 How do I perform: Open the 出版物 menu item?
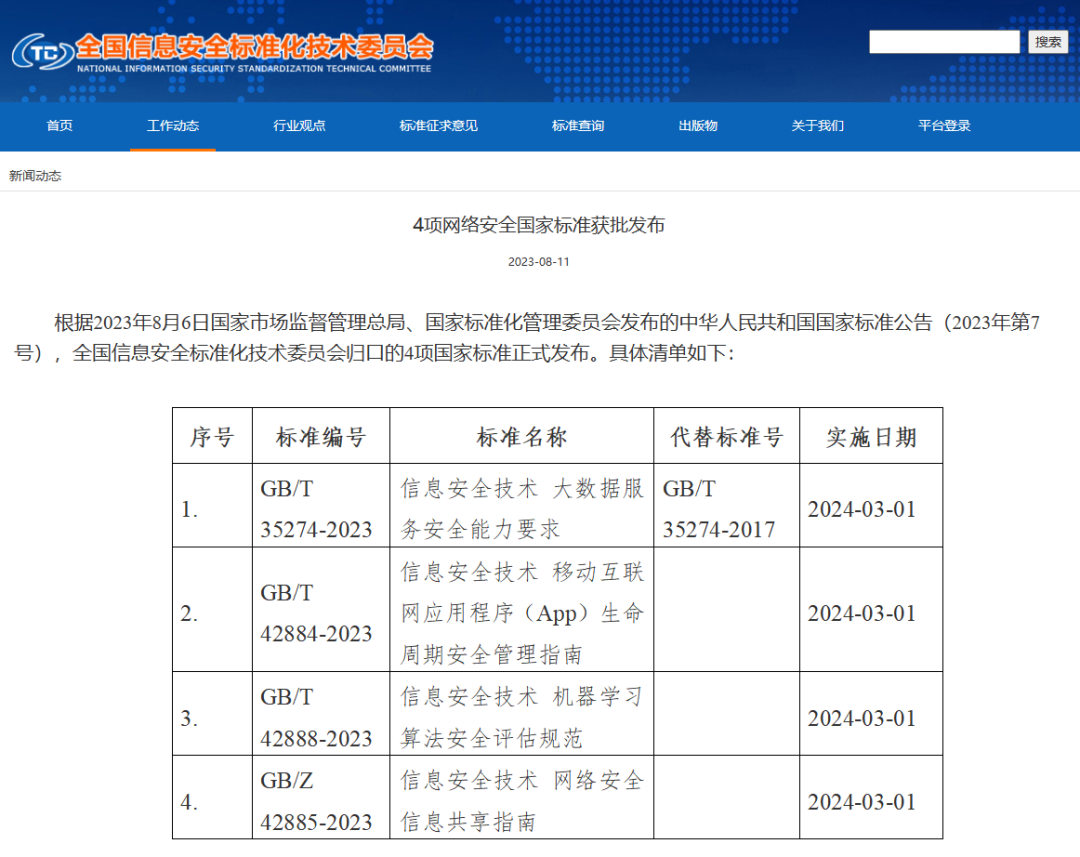[697, 126]
